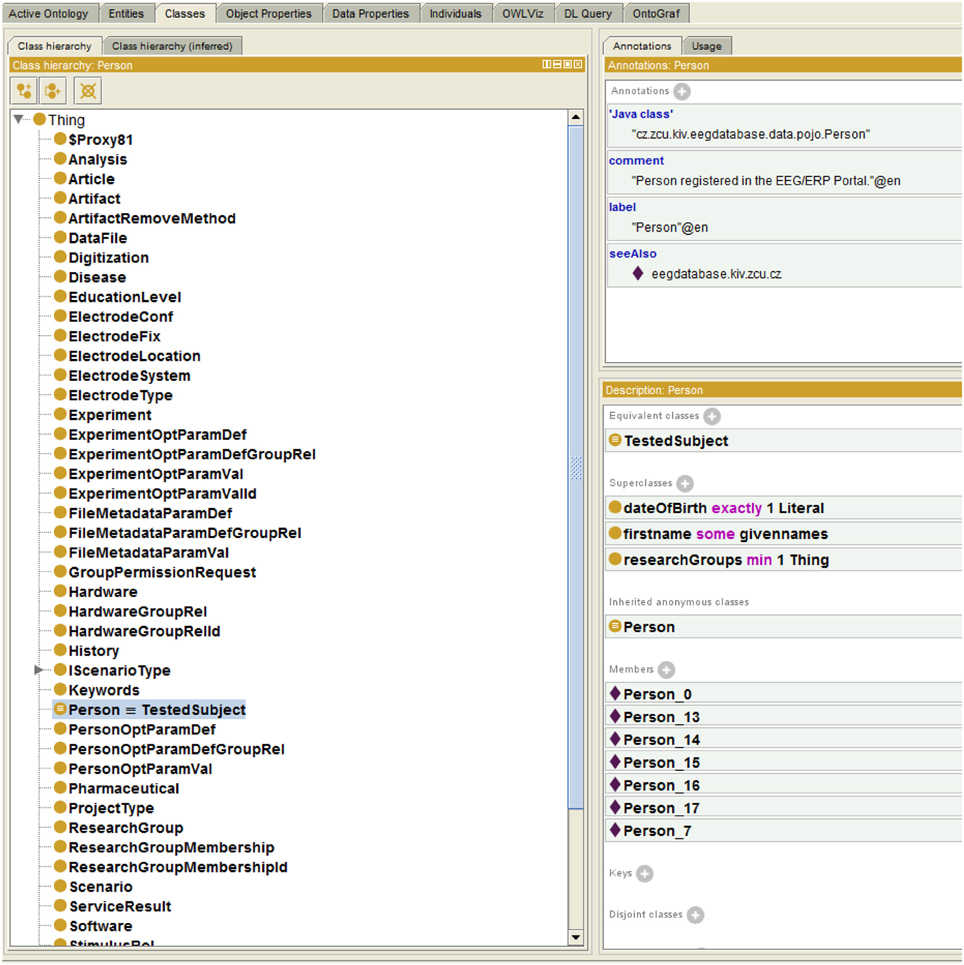This screenshot has width=964, height=965.
Task: Open the Entities tab
Action: (x=126, y=14)
